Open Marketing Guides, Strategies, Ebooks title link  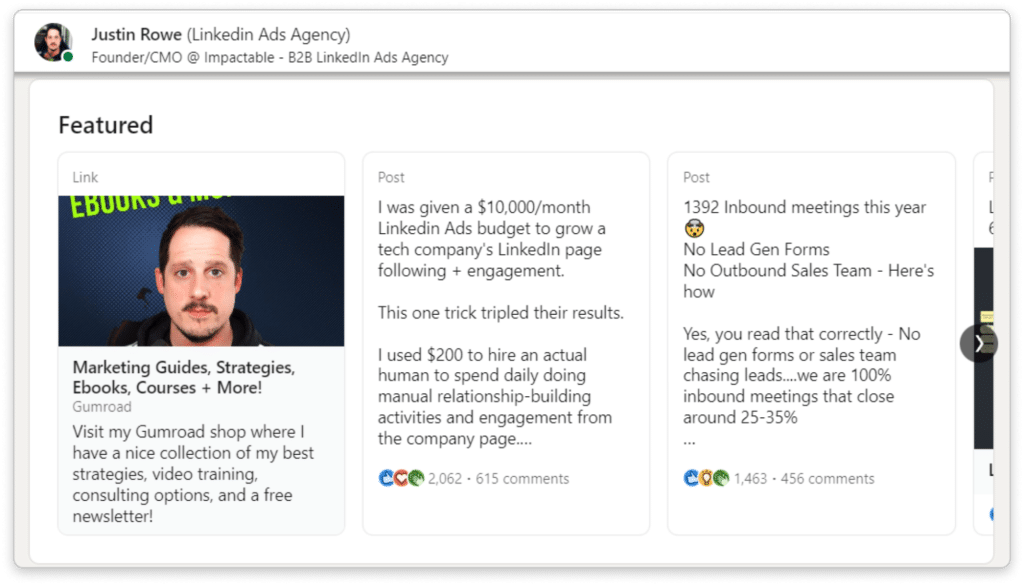184,377
